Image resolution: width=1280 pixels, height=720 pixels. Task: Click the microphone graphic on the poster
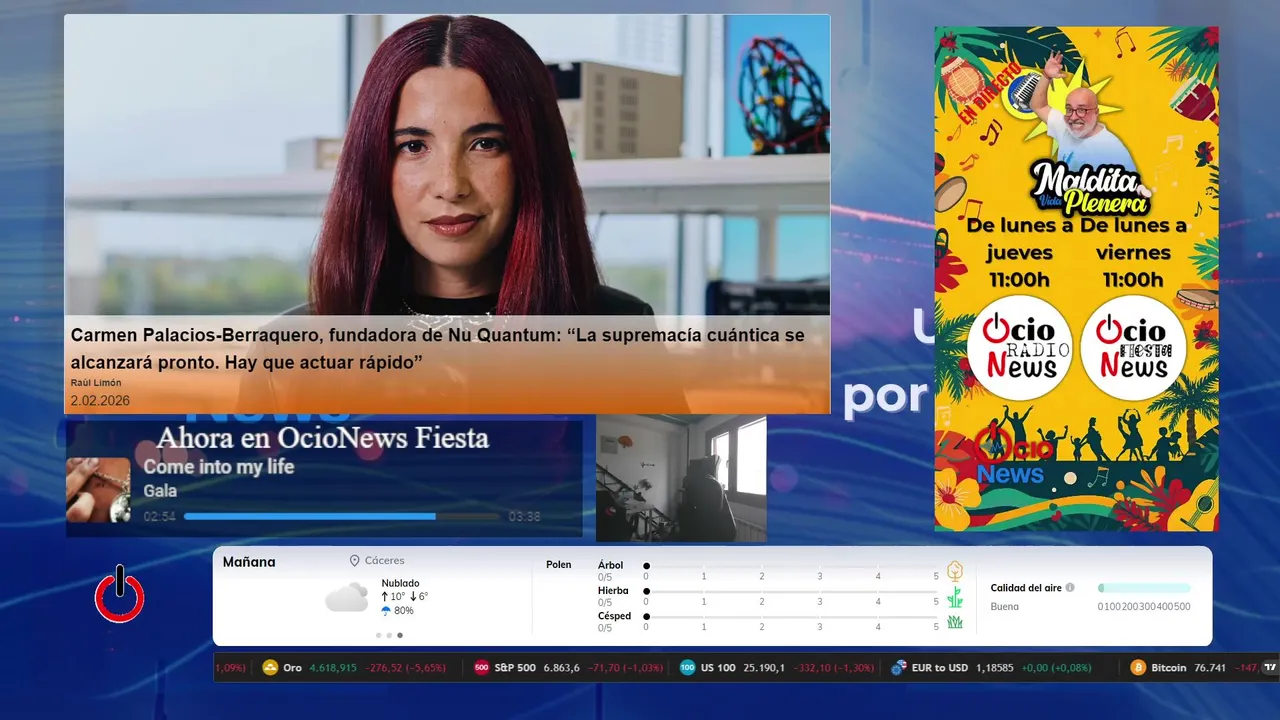[x=1024, y=93]
